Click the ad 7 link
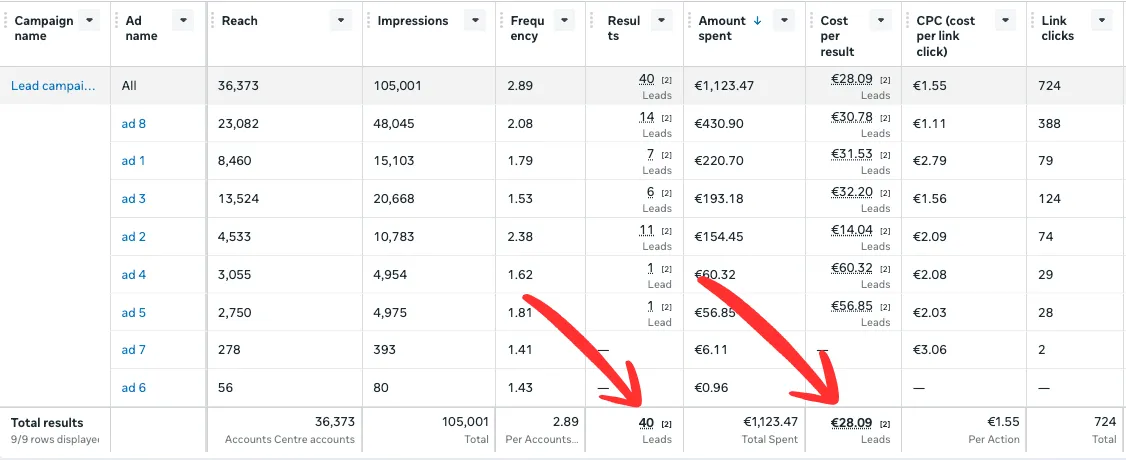This screenshot has width=1126, height=460. point(134,350)
